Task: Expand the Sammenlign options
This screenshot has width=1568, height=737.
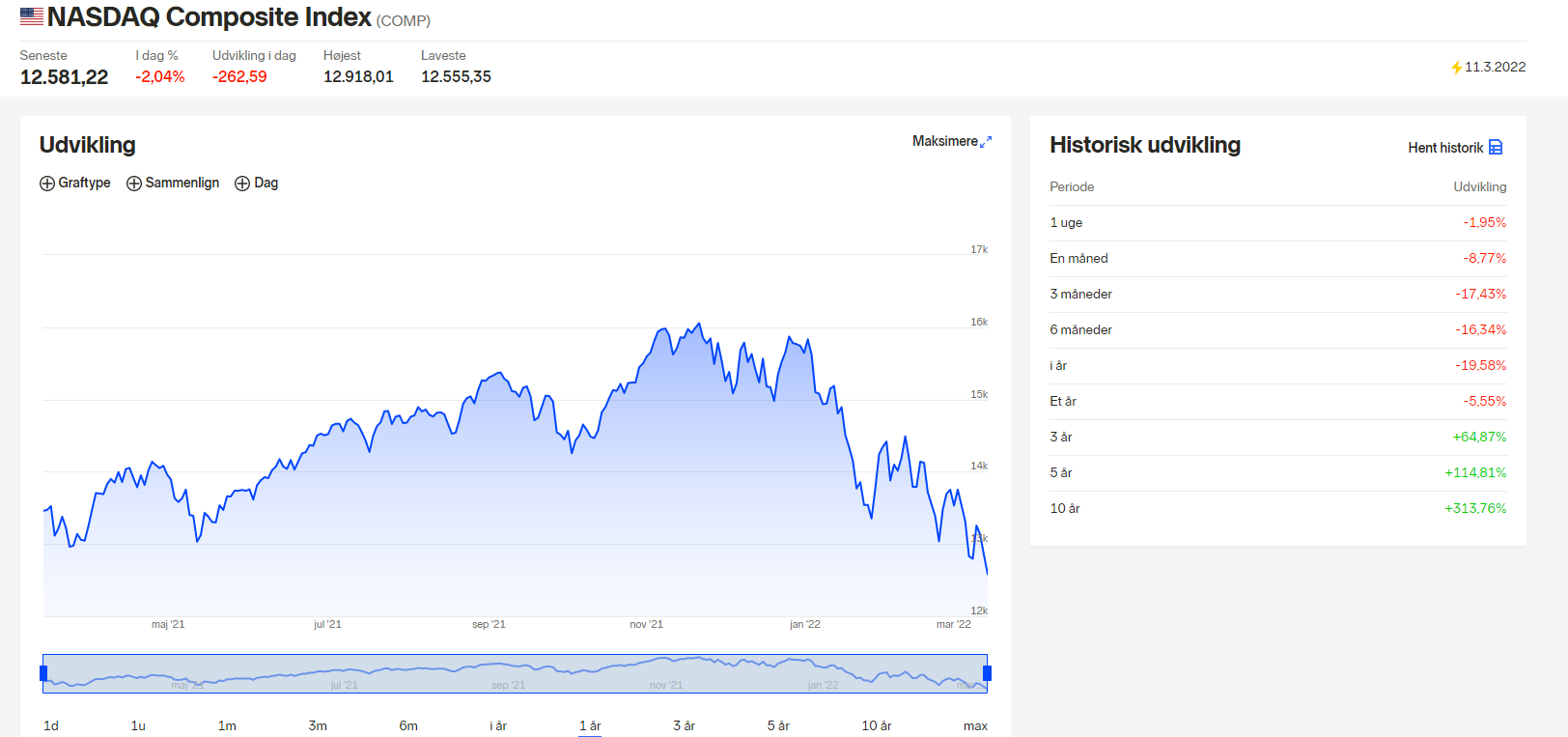Action: (x=173, y=183)
